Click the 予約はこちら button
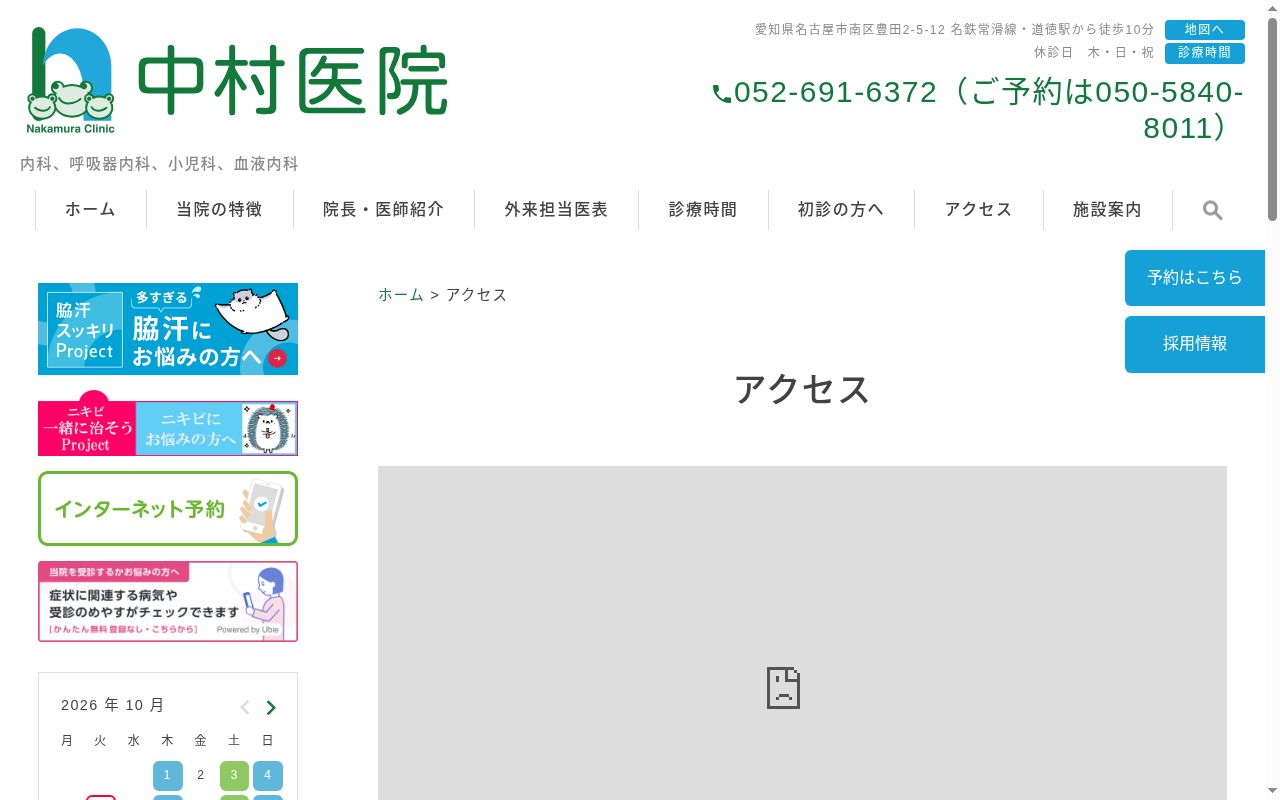The height and width of the screenshot is (800, 1280). [1195, 278]
